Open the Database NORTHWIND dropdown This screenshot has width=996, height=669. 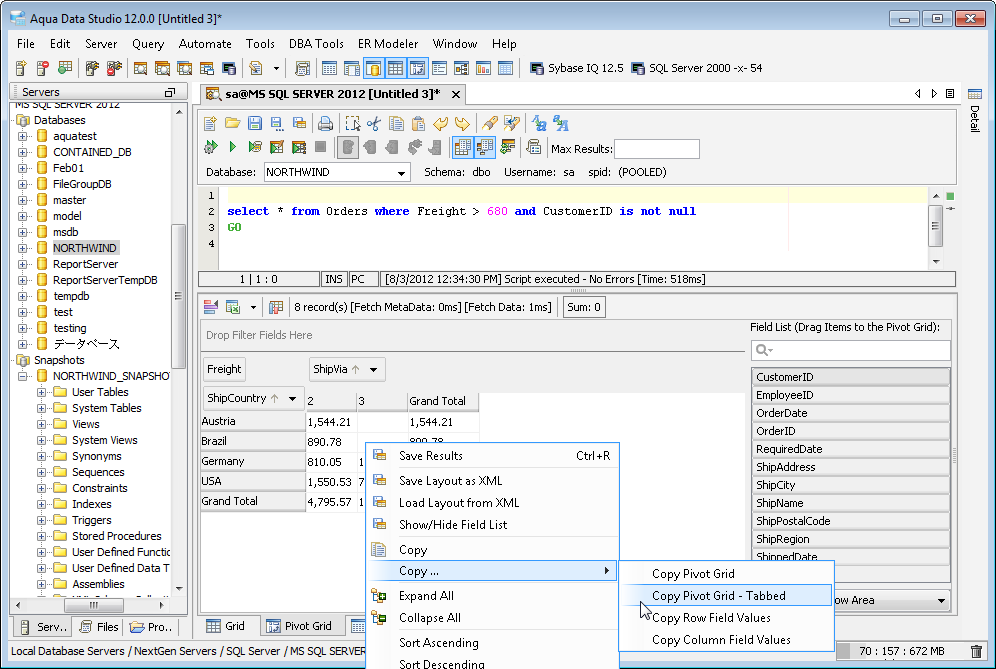pyautogui.click(x=403, y=173)
